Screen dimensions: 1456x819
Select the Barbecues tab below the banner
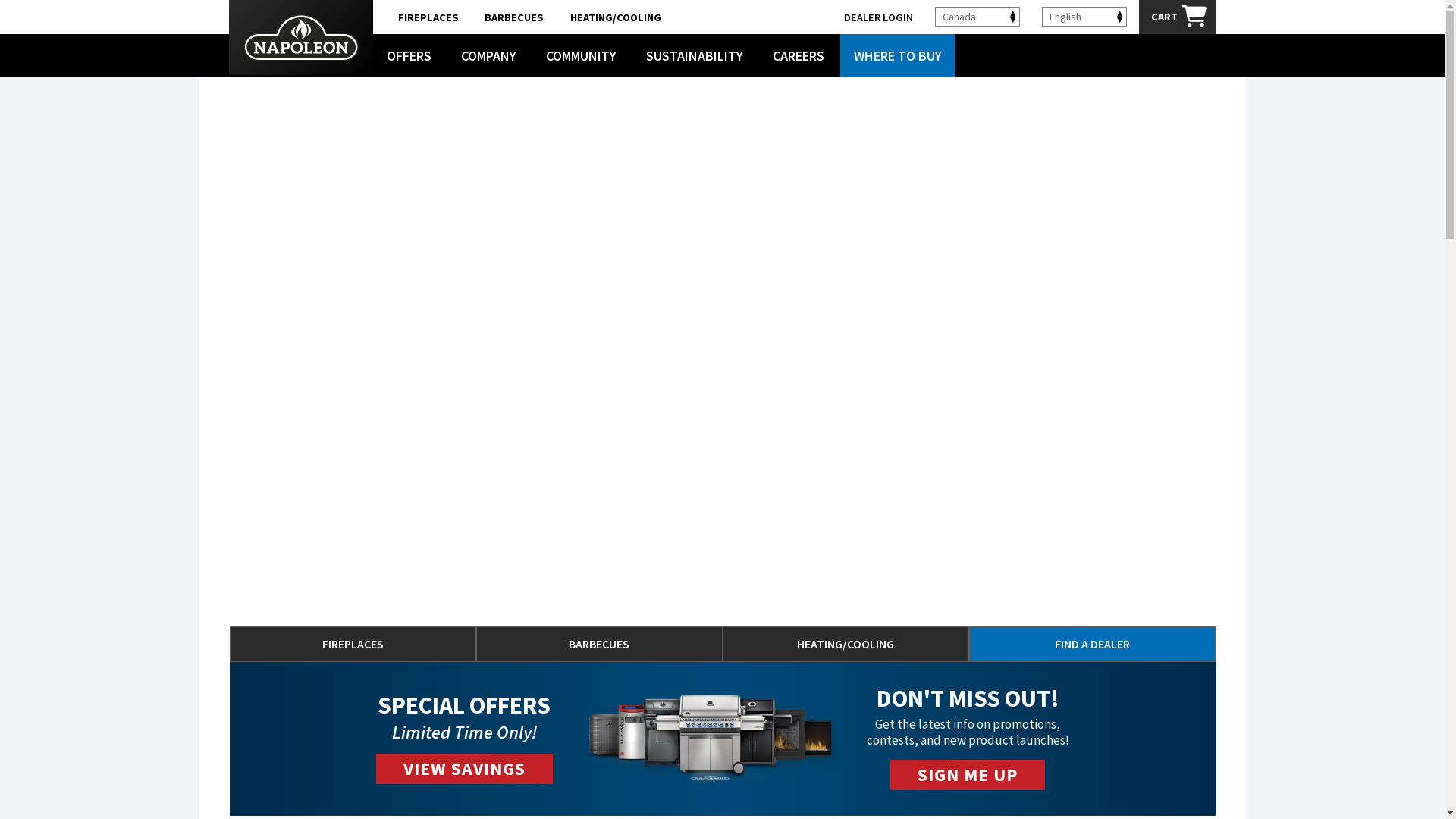(x=599, y=644)
